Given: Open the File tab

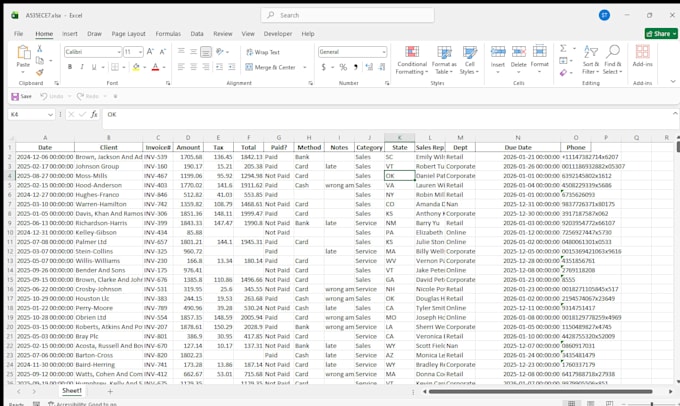Looking at the screenshot, I should point(18,33).
